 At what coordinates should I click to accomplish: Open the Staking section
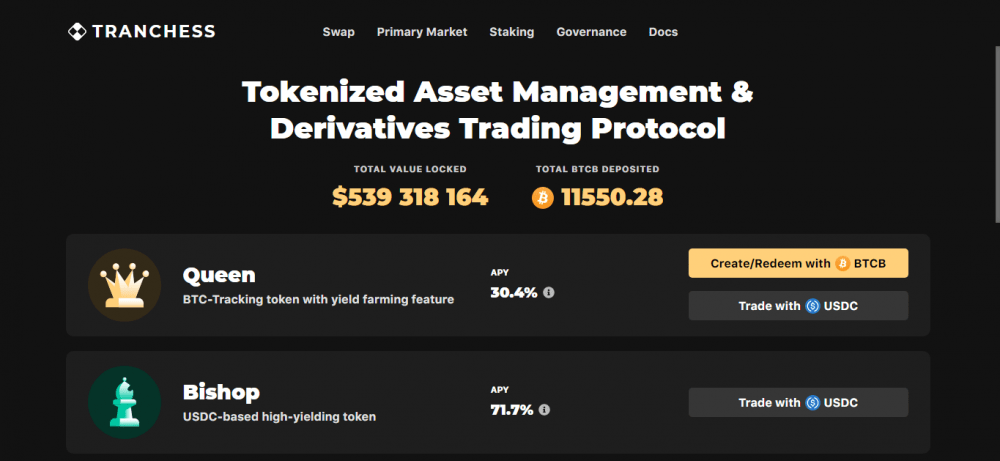click(x=511, y=32)
